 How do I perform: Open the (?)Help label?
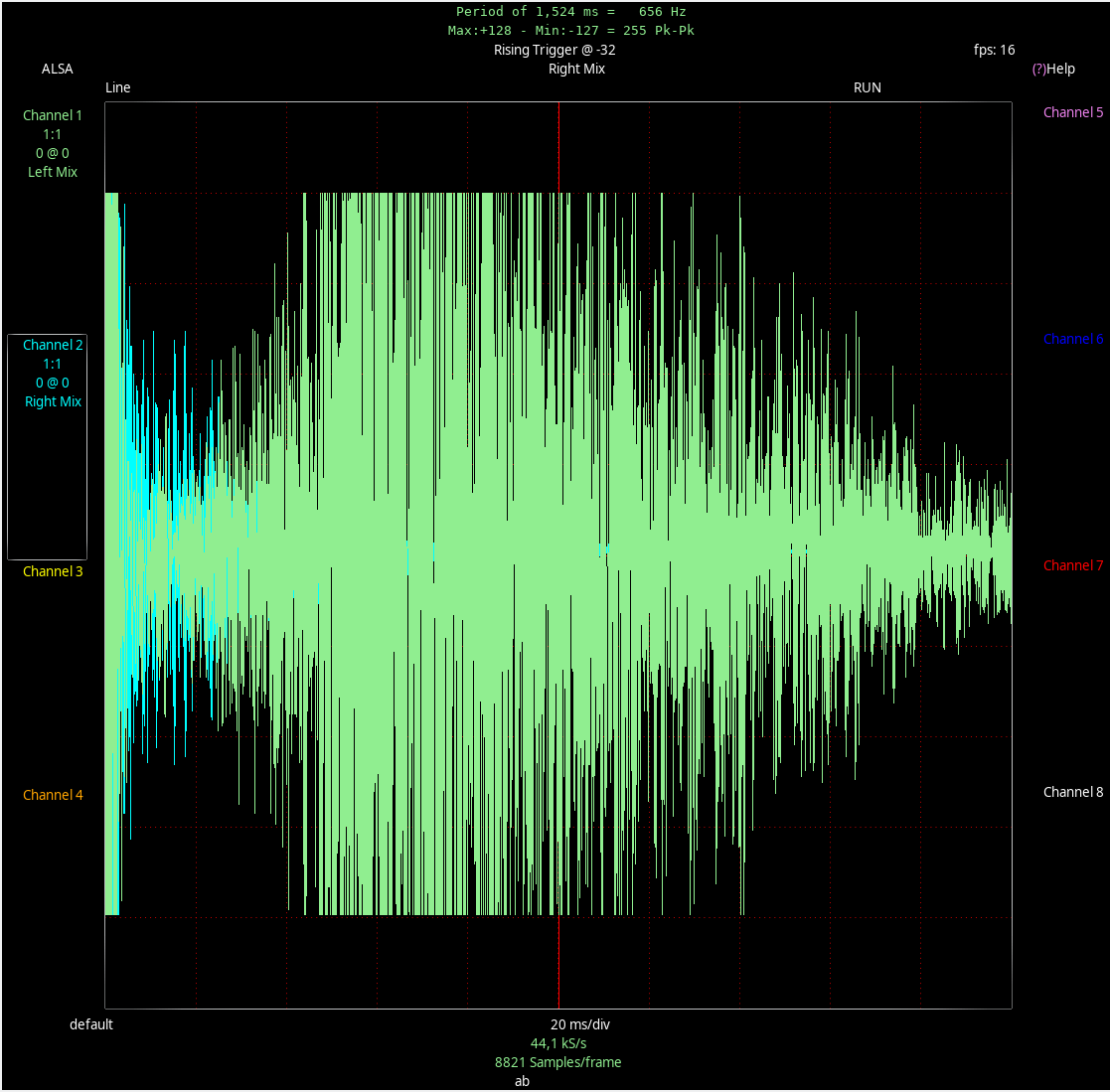coord(1052,69)
